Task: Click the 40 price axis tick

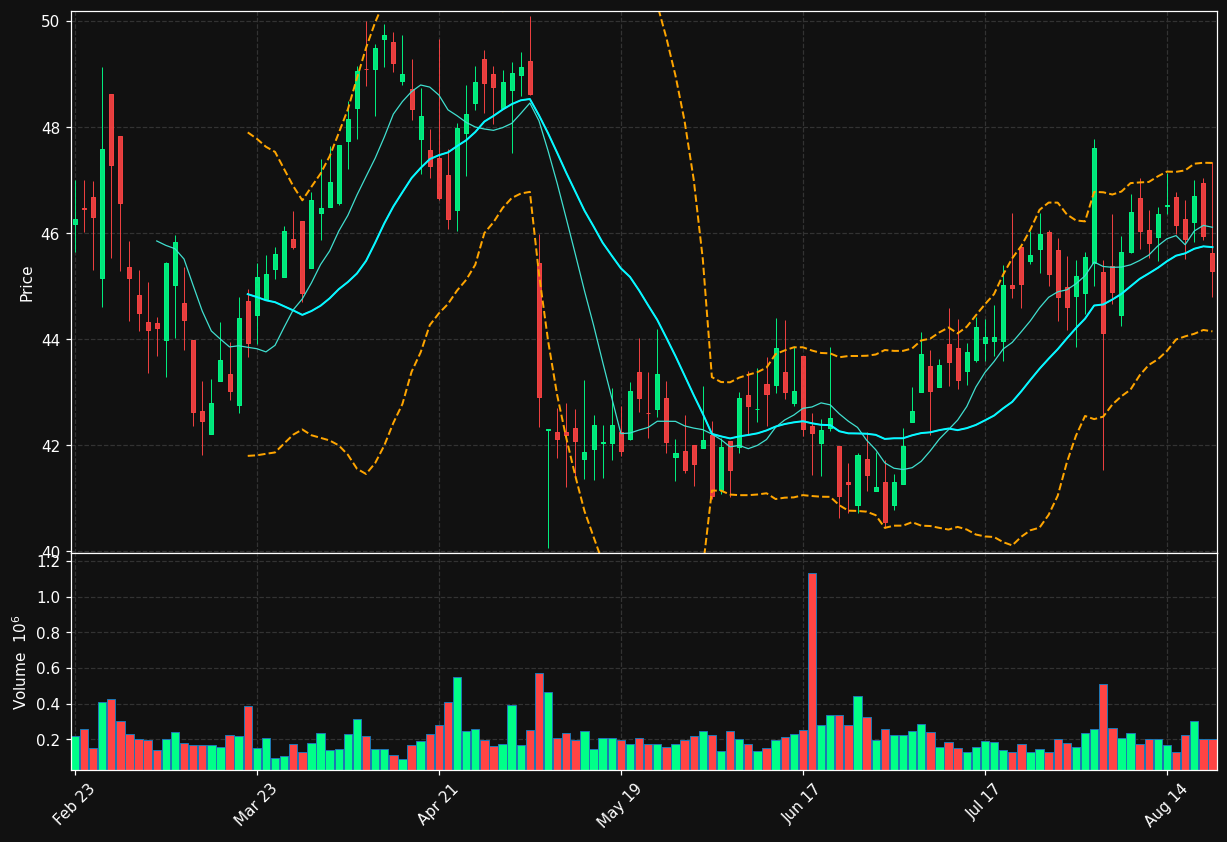Action: (x=52, y=552)
